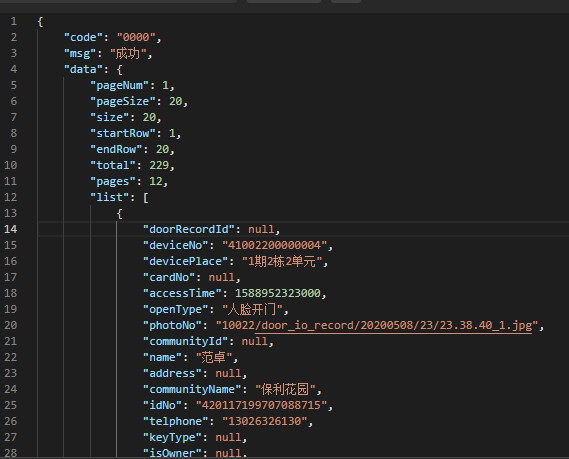Click line number 1 in gutter

[13, 21]
